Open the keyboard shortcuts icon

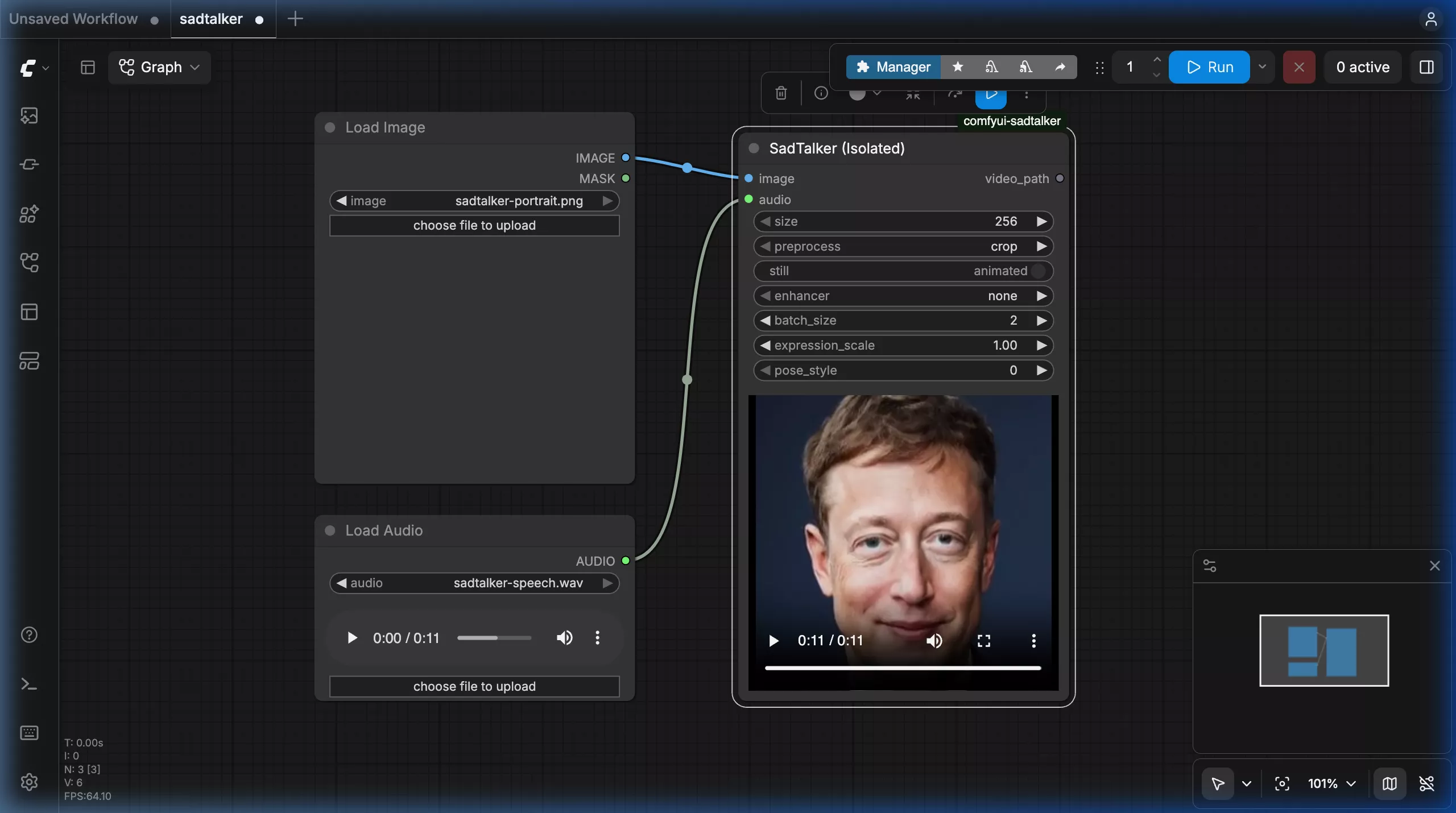tap(29, 733)
